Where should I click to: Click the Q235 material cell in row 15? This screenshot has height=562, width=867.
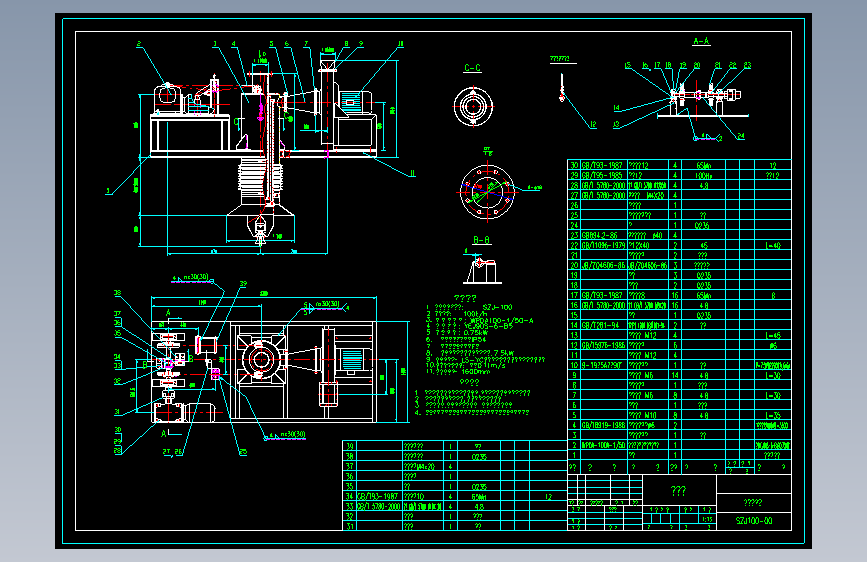[704, 316]
